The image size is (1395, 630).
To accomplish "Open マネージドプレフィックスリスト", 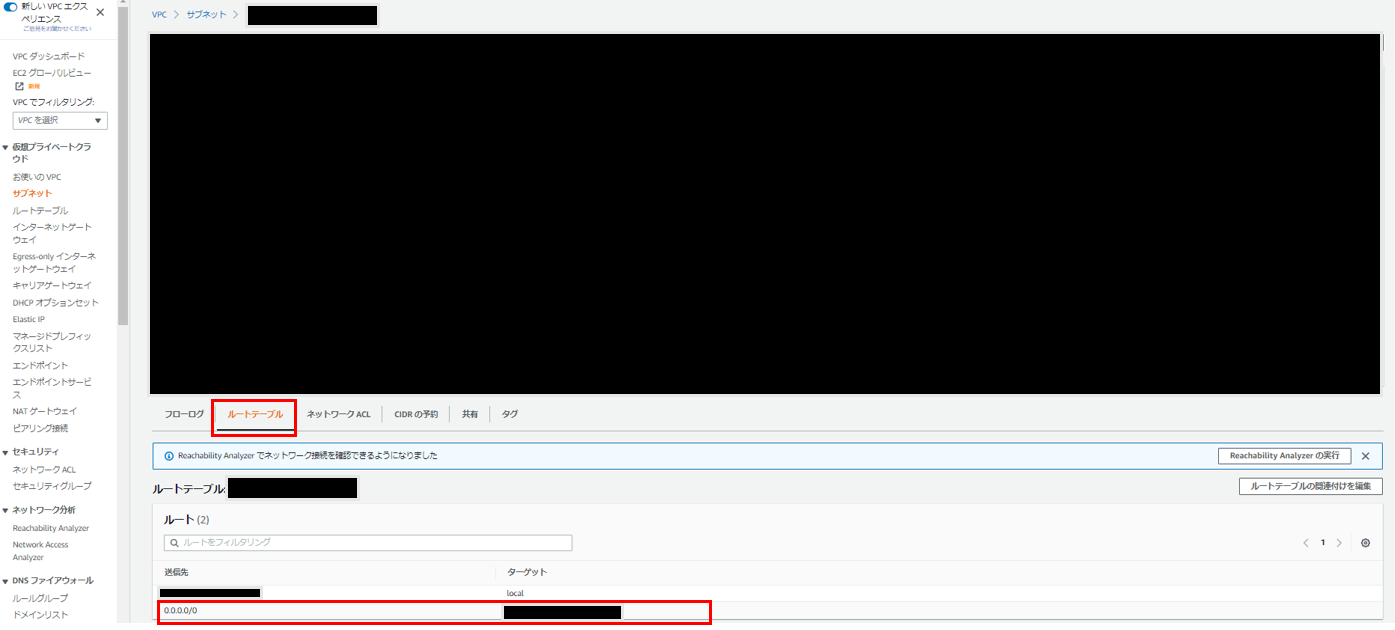I will coord(52,341).
